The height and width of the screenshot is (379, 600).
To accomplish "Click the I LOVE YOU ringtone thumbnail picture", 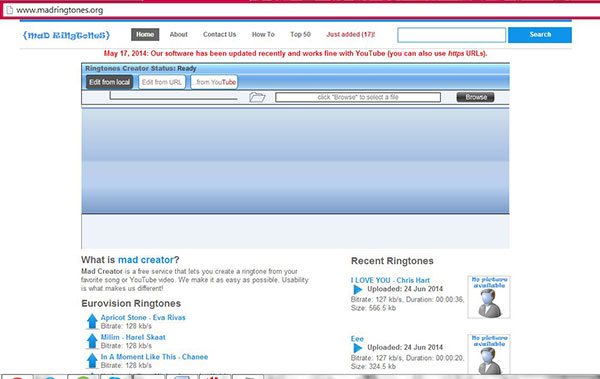I will 489,297.
